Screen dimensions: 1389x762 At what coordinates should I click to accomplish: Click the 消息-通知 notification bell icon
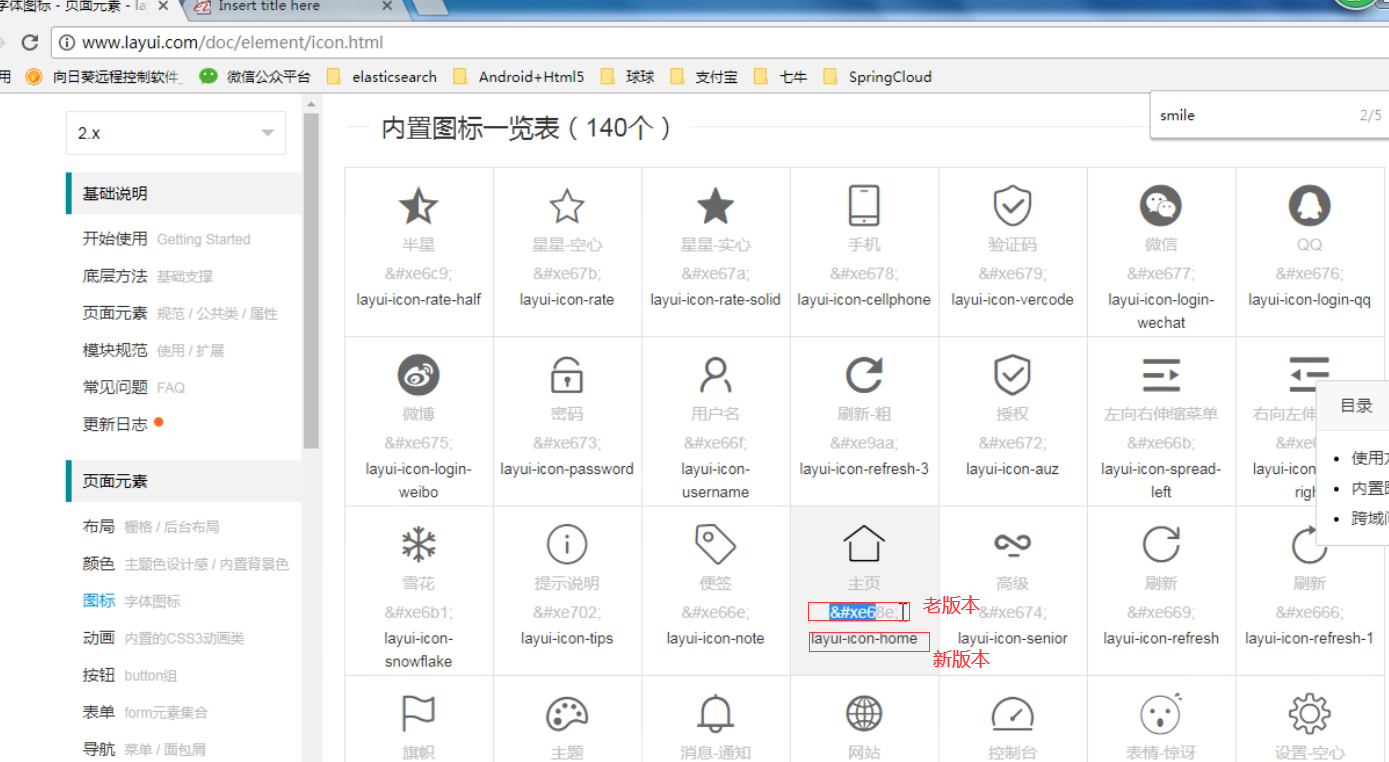tap(716, 712)
